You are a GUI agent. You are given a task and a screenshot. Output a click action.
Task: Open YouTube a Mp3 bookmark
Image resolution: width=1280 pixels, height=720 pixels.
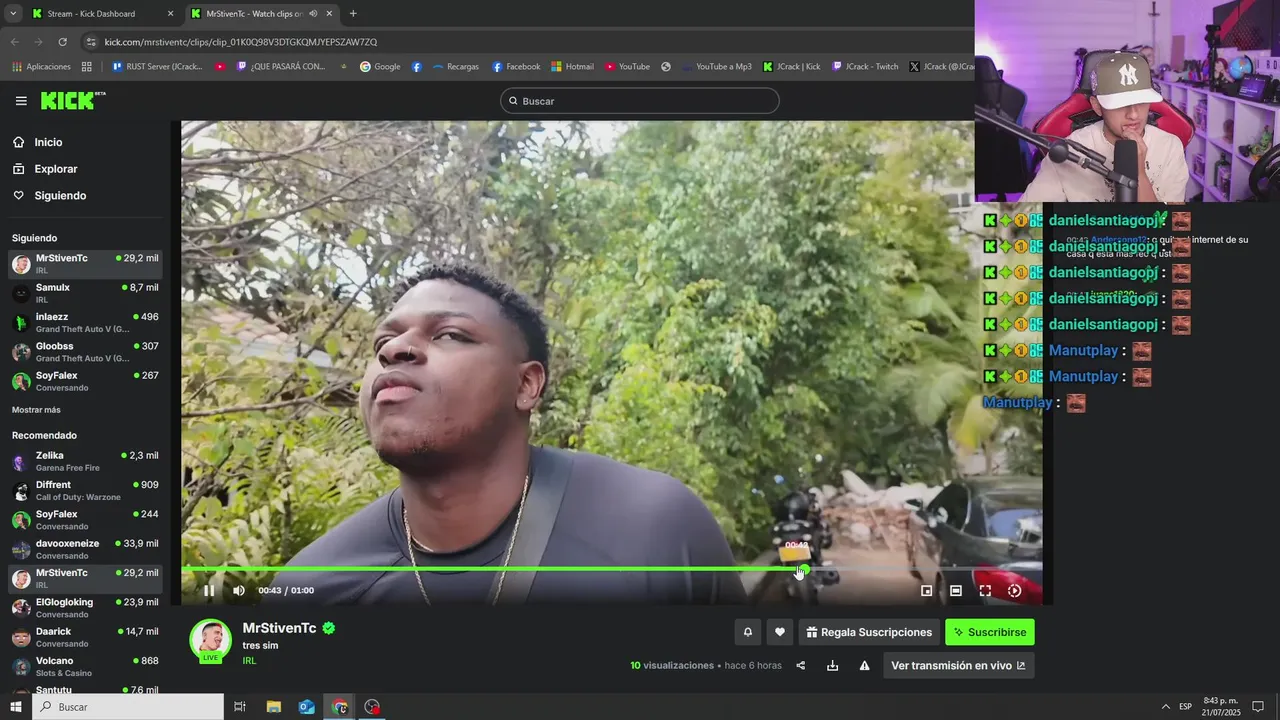[x=716, y=67]
